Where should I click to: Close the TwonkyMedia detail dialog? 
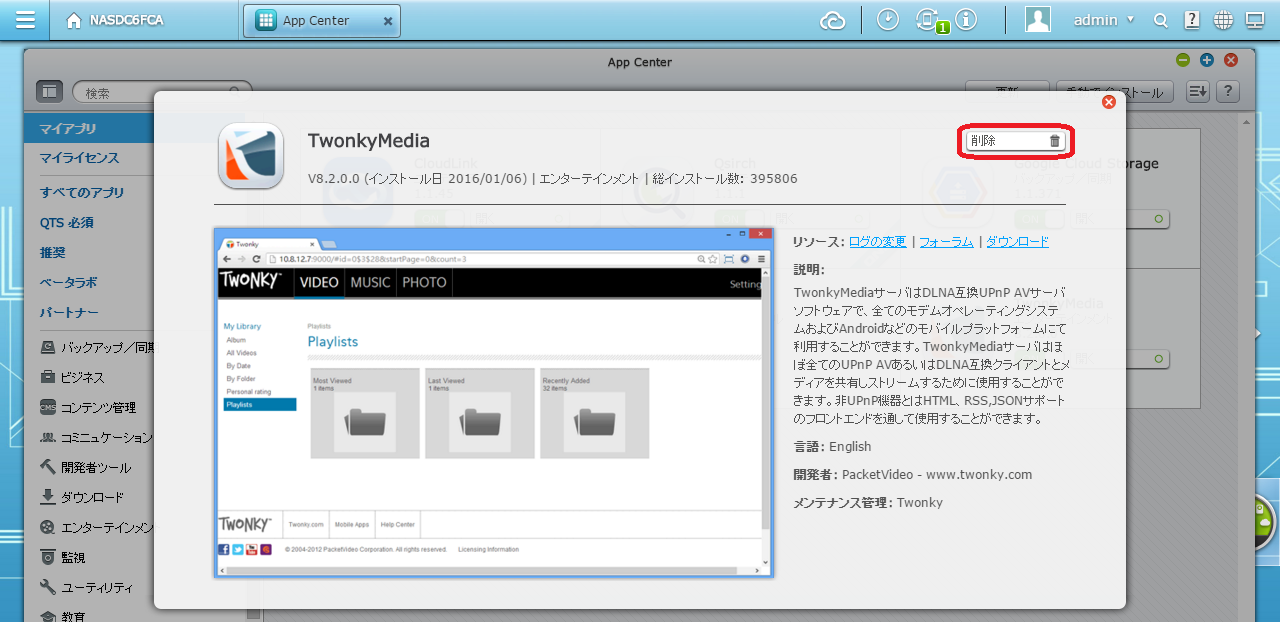pyautogui.click(x=1108, y=102)
